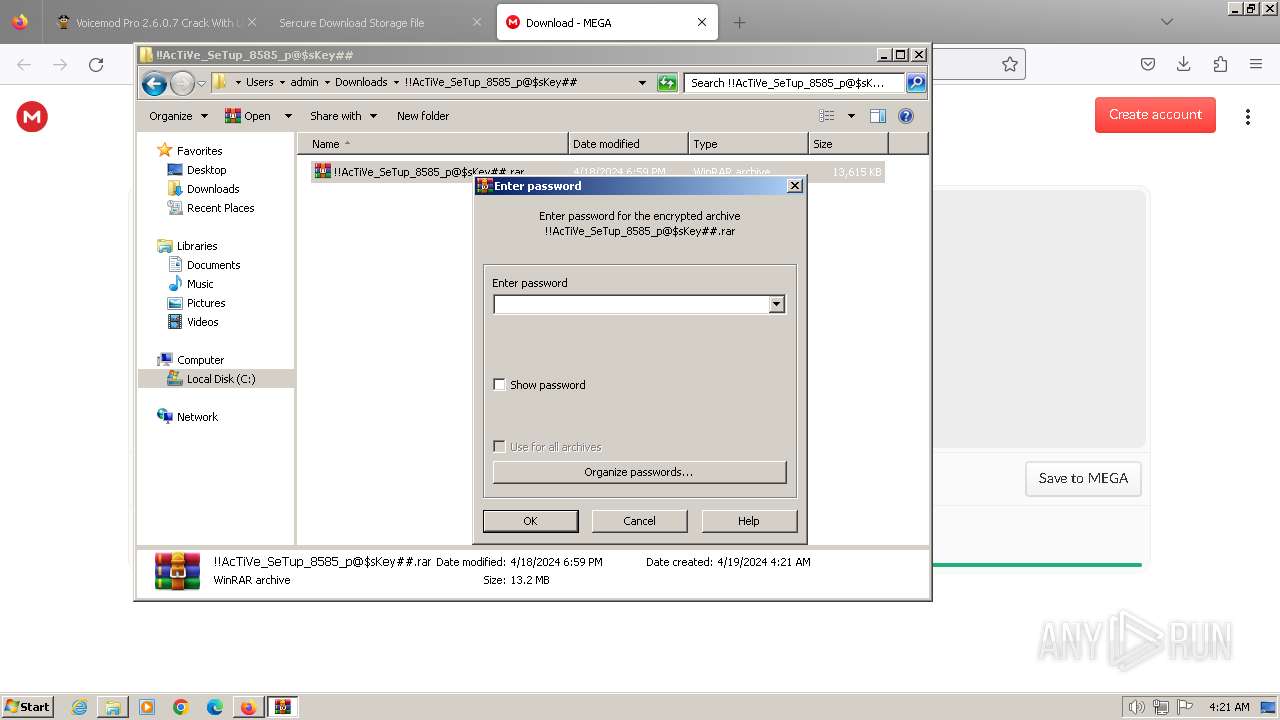Switch to WinRAR taskbar icon
The height and width of the screenshot is (720, 1280).
tap(282, 707)
